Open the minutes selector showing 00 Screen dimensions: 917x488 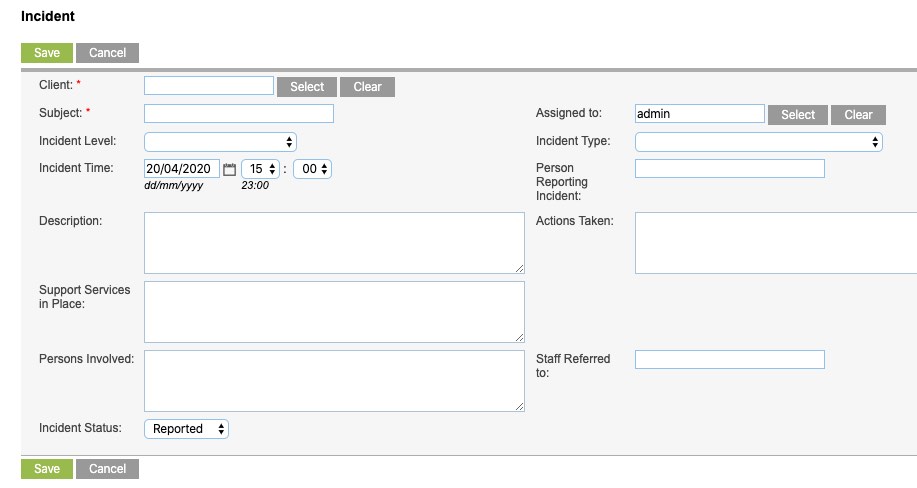tap(312, 169)
